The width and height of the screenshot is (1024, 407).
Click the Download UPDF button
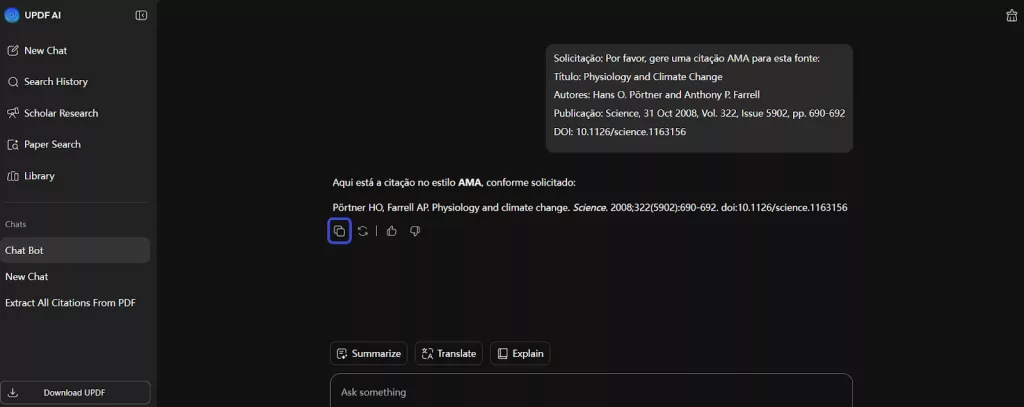tap(75, 393)
